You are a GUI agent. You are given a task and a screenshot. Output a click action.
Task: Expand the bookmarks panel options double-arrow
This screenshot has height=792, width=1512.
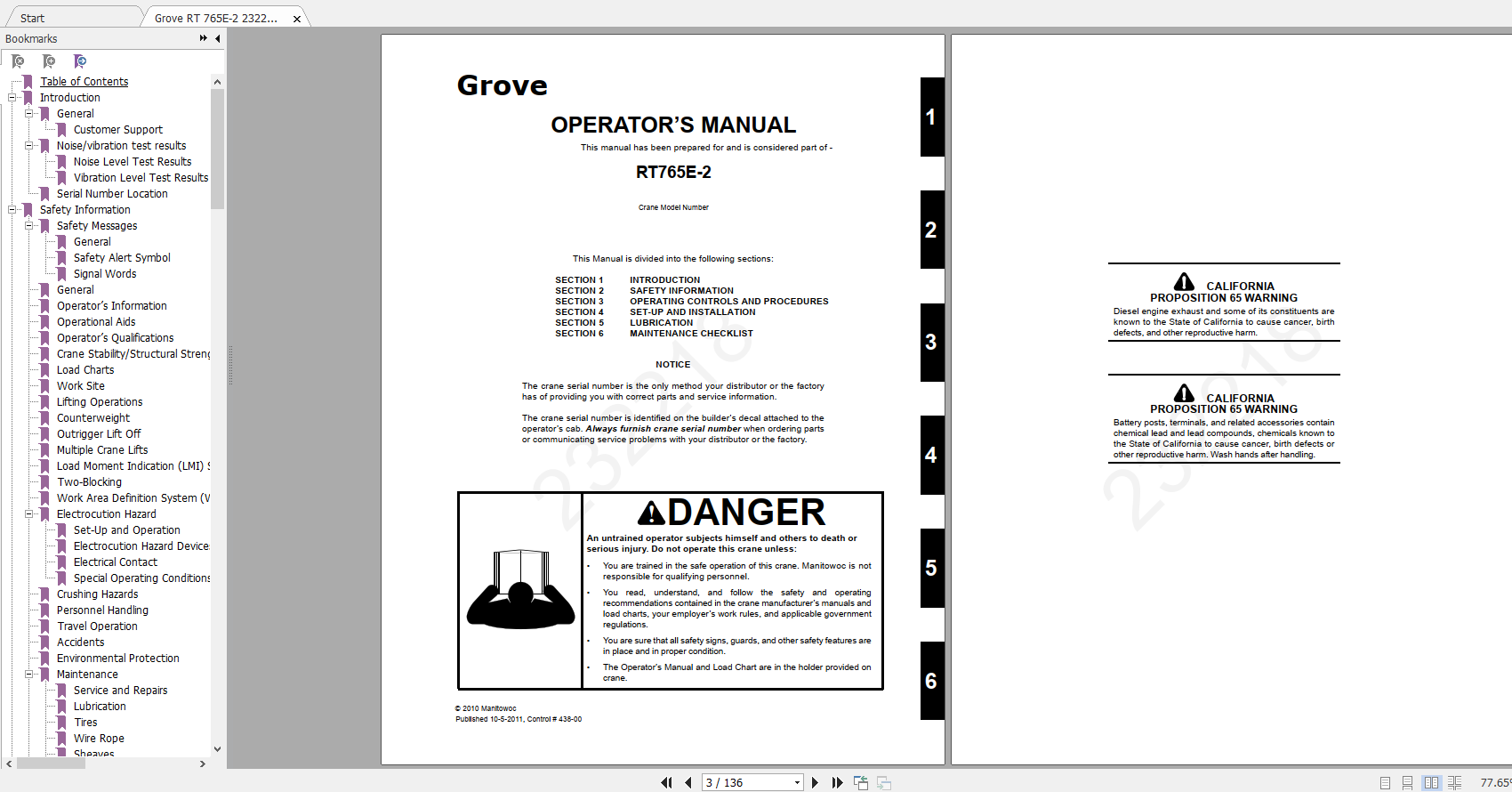204,38
